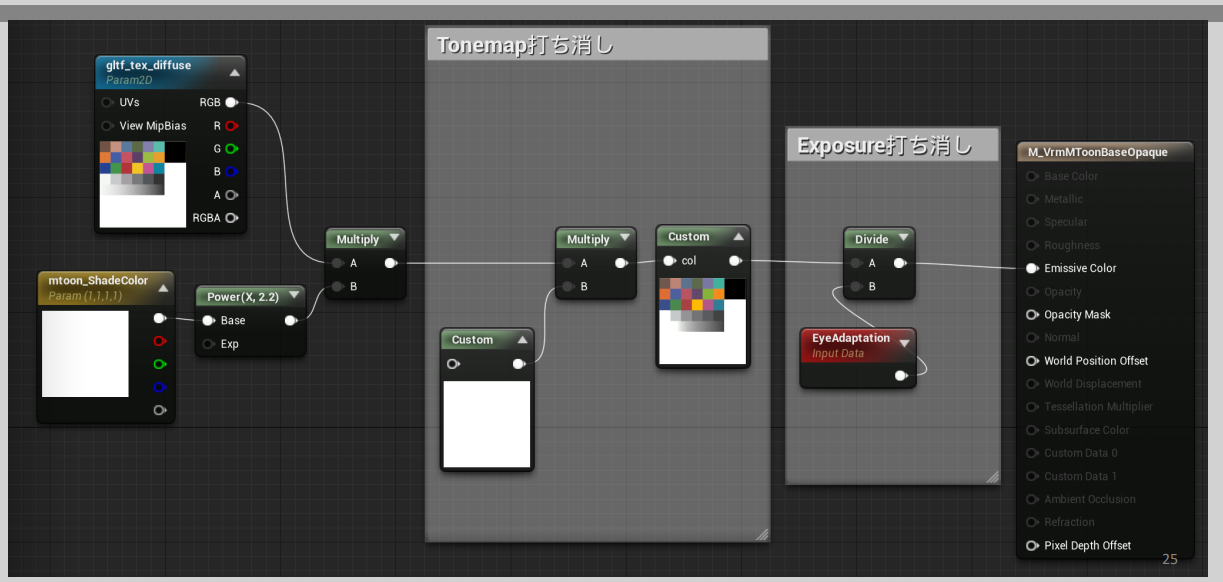The height and width of the screenshot is (582, 1223).
Task: Click the EyeAdaptation node output pin
Action: 901,376
